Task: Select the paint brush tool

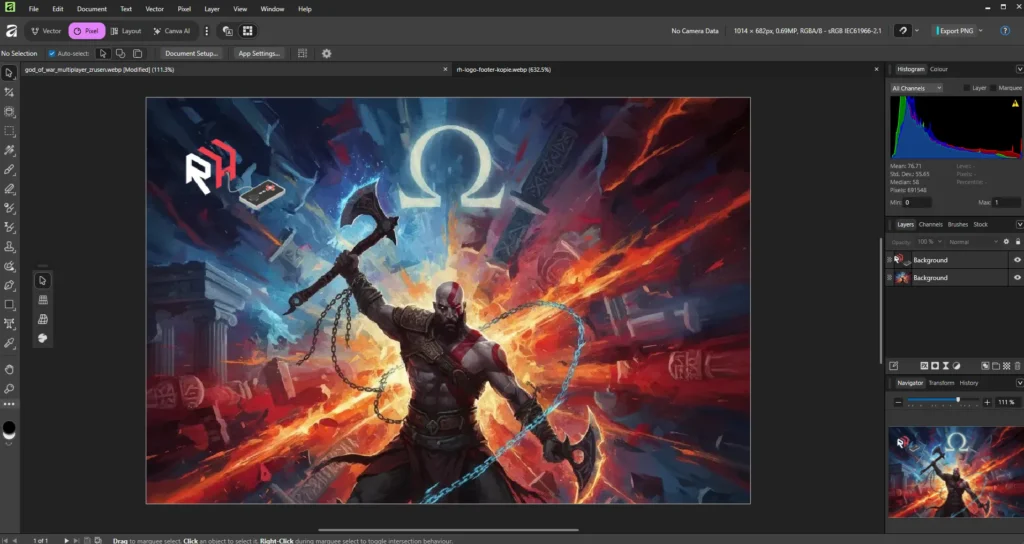Action: coord(9,169)
